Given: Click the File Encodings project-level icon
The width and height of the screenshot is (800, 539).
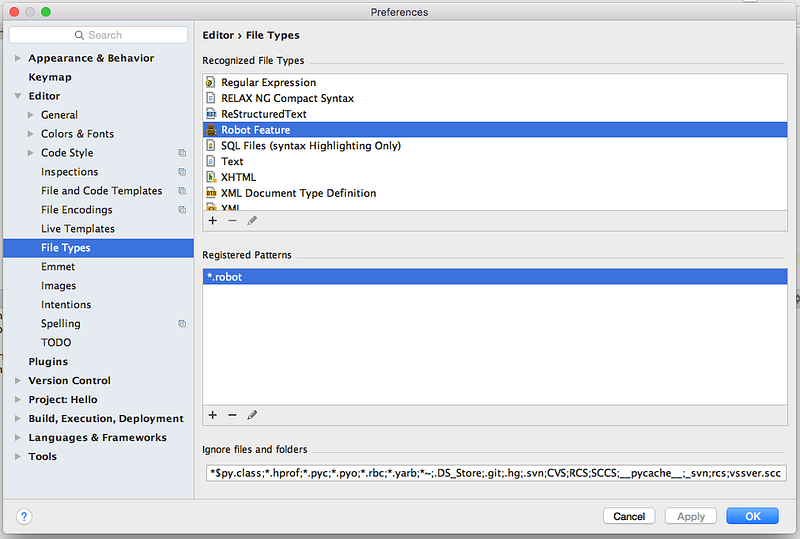Looking at the screenshot, I should pos(182,210).
